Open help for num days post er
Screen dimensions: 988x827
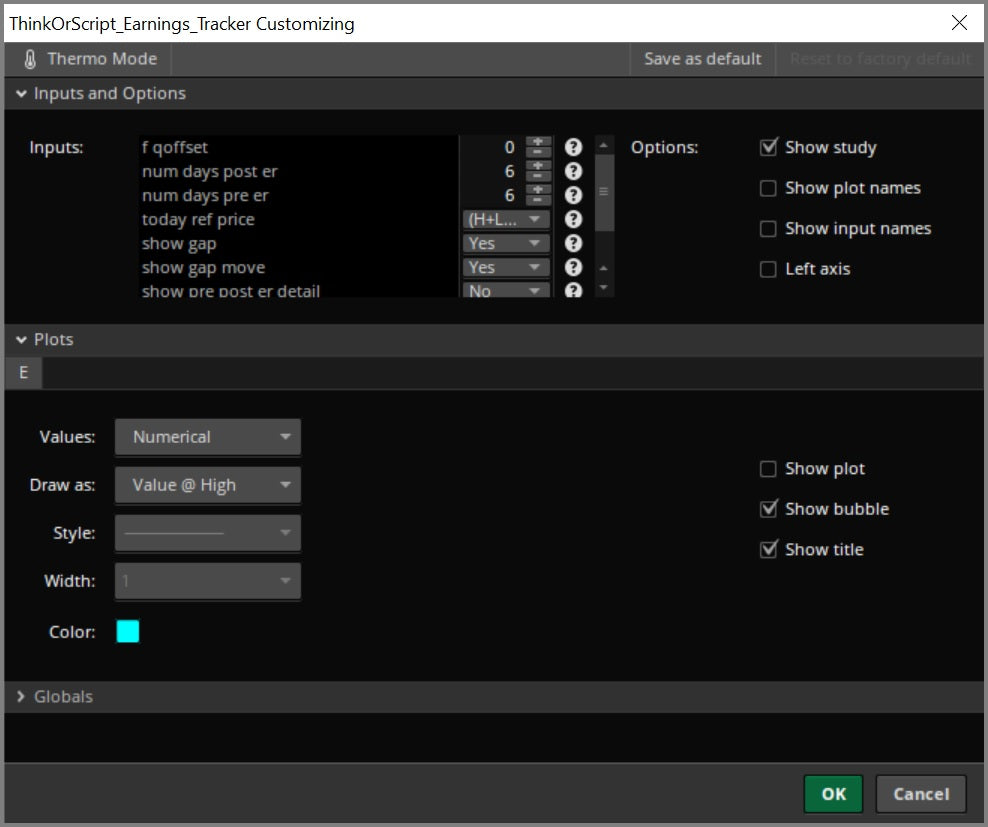[x=573, y=171]
